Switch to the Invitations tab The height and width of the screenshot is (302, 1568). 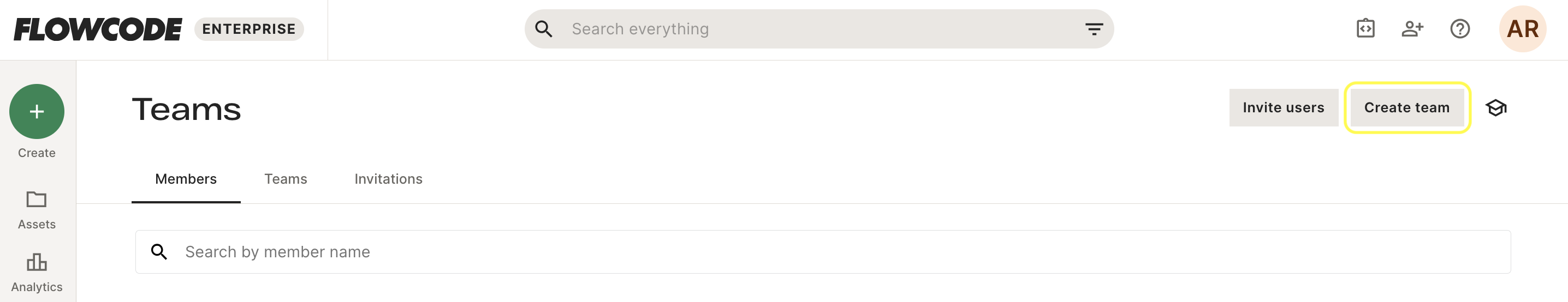(x=388, y=179)
